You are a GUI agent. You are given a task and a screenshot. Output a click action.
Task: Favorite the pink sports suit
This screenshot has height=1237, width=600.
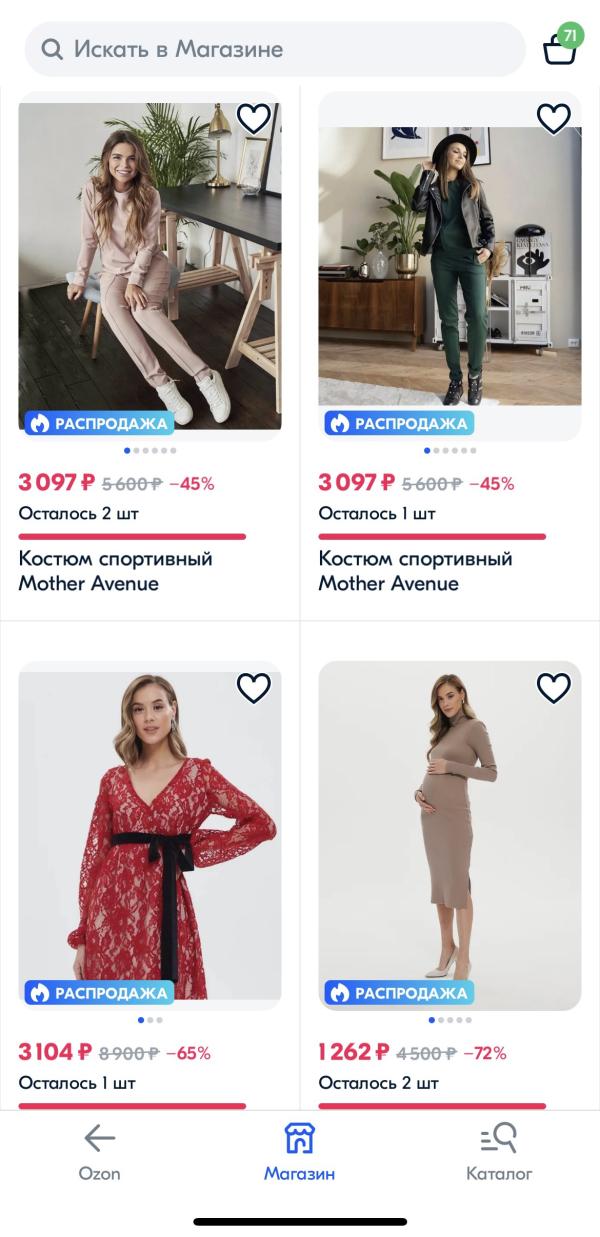254,119
